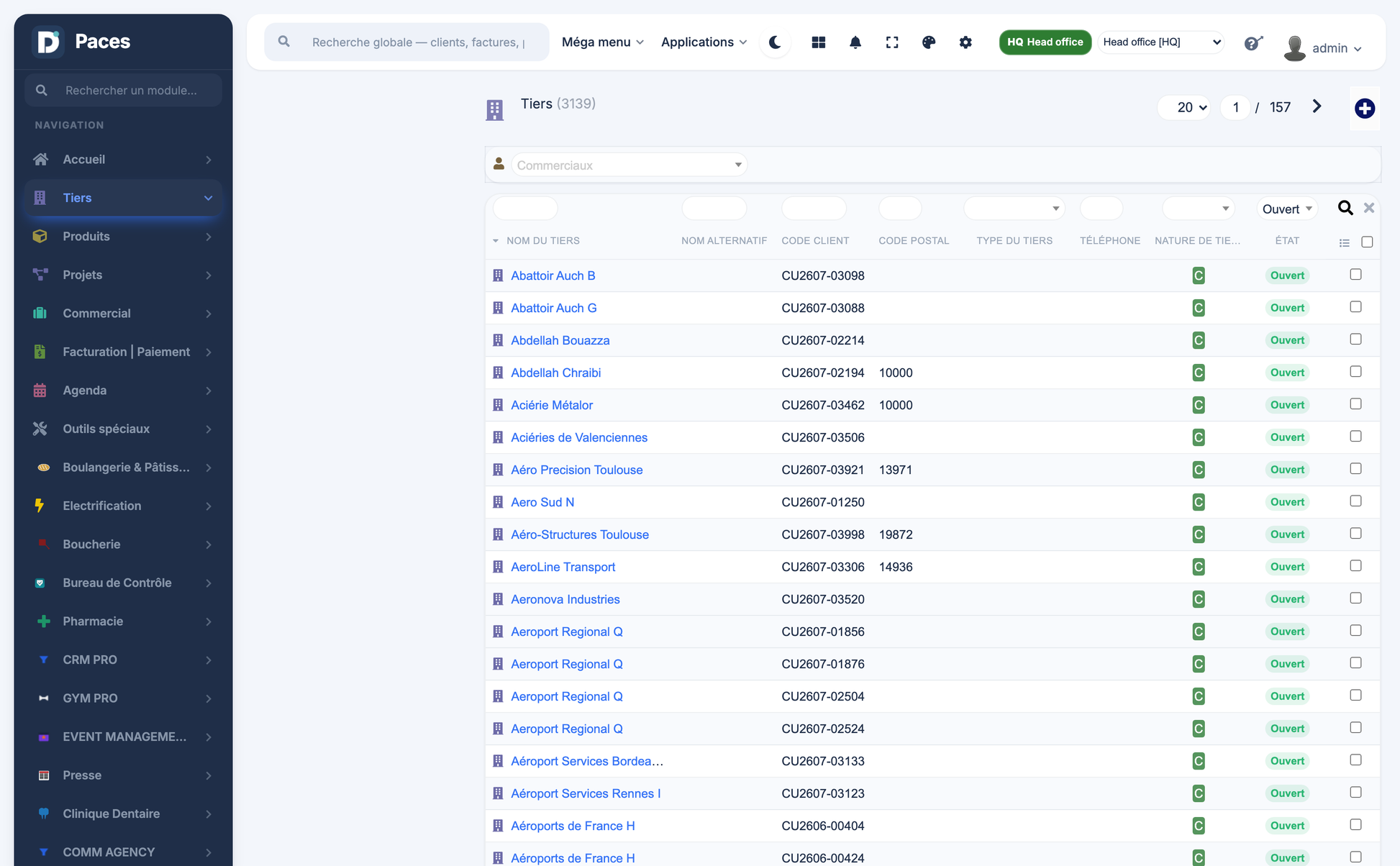
Task: Open the dashboard grid icon
Action: (819, 42)
